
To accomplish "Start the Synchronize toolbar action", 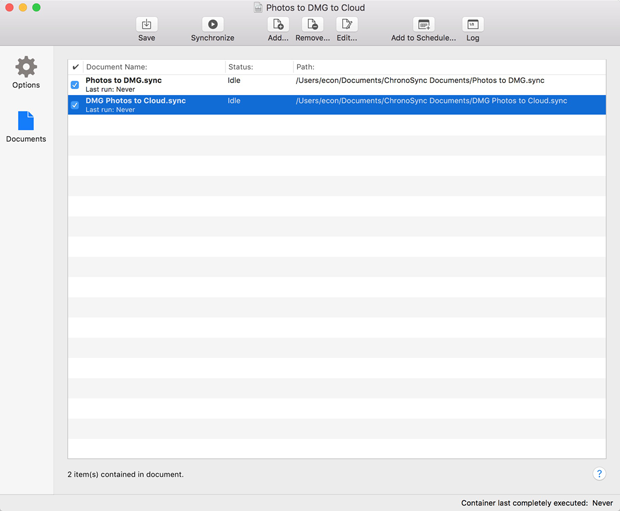I will pyautogui.click(x=213, y=25).
